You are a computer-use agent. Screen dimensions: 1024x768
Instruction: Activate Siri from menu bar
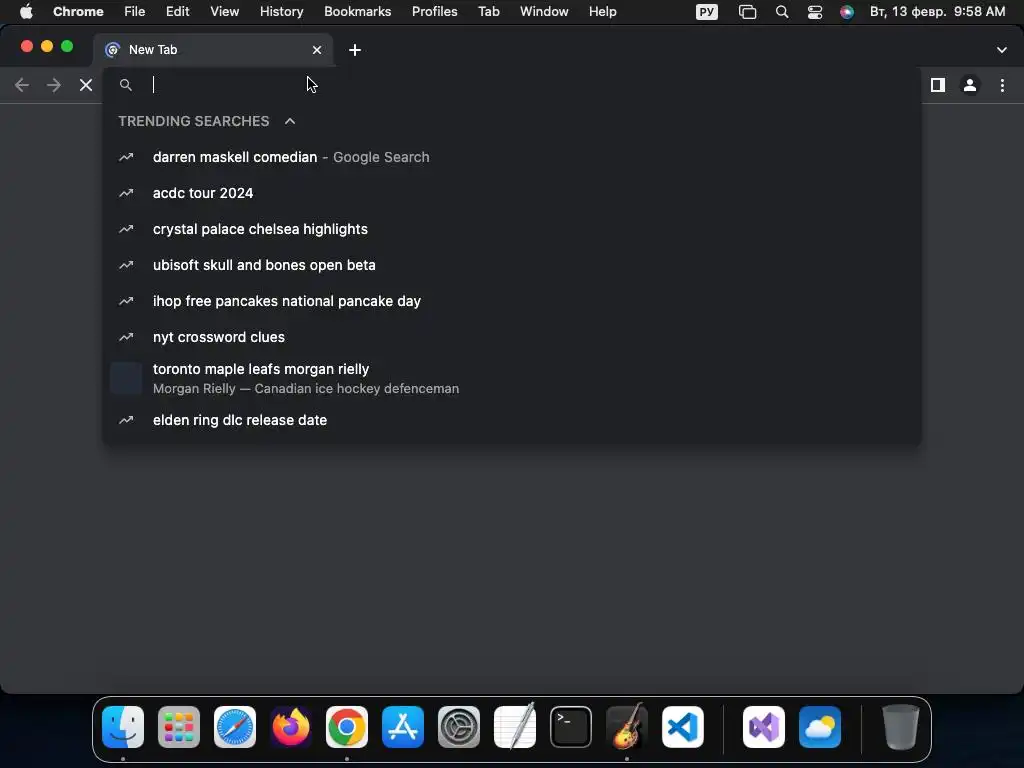846,12
